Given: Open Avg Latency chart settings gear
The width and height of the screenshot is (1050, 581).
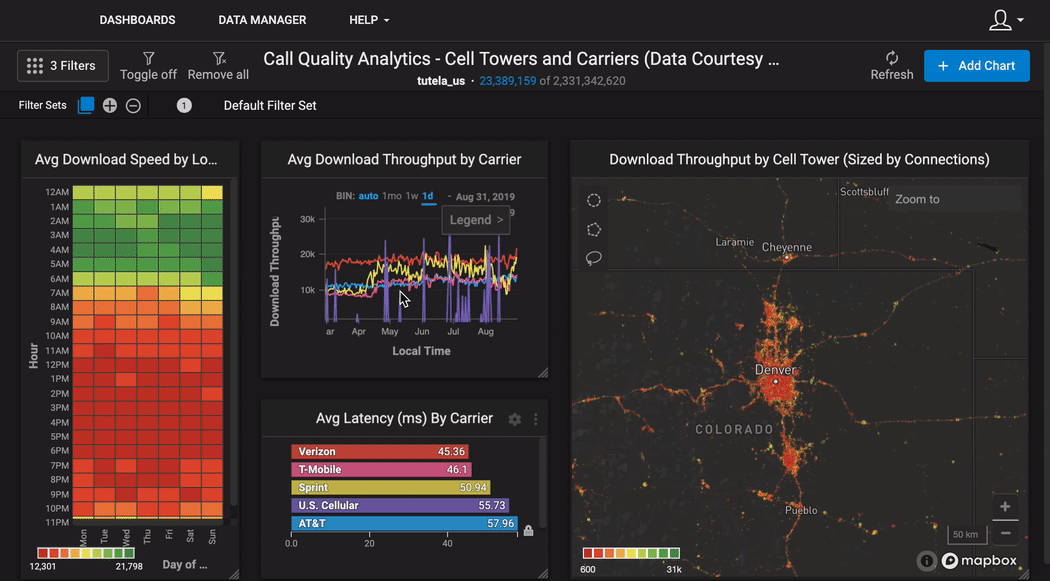Looking at the screenshot, I should (514, 419).
